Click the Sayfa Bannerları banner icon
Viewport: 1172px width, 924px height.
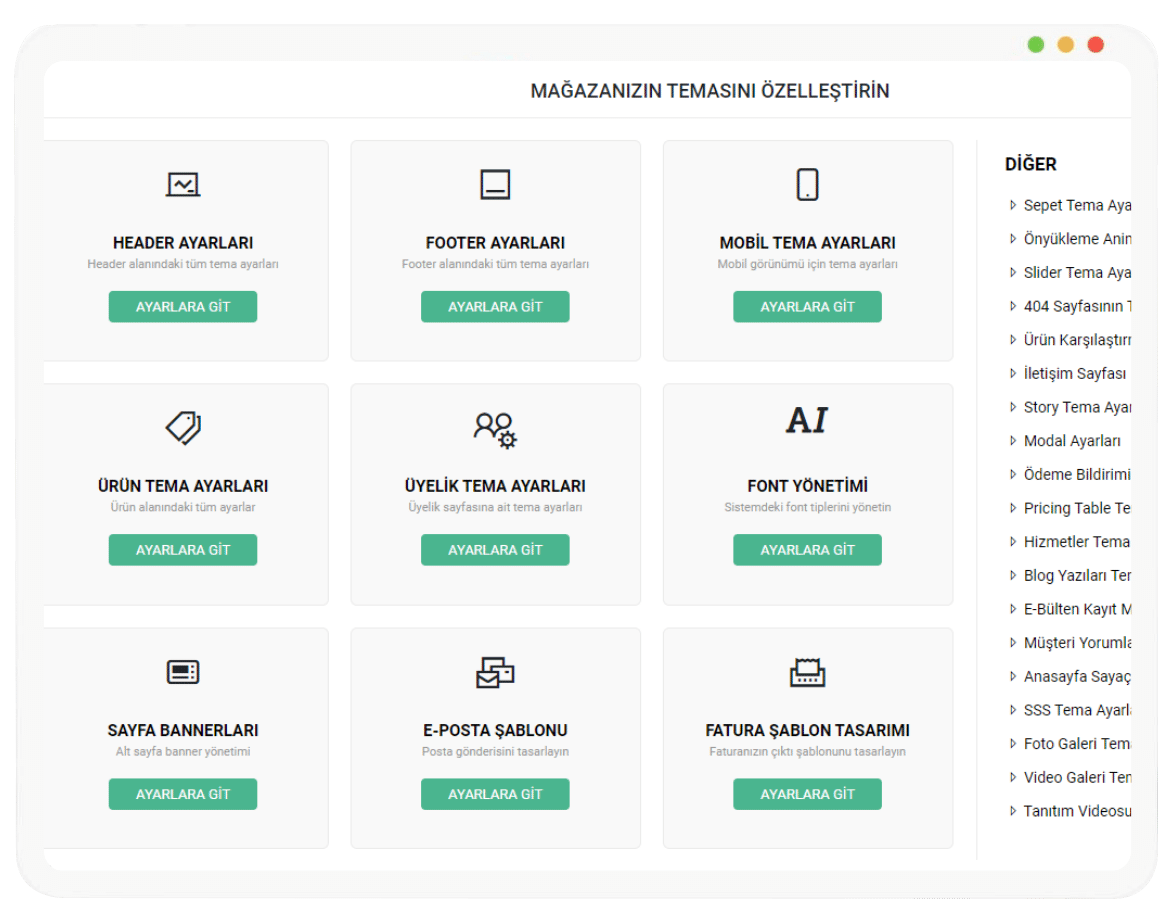183,672
